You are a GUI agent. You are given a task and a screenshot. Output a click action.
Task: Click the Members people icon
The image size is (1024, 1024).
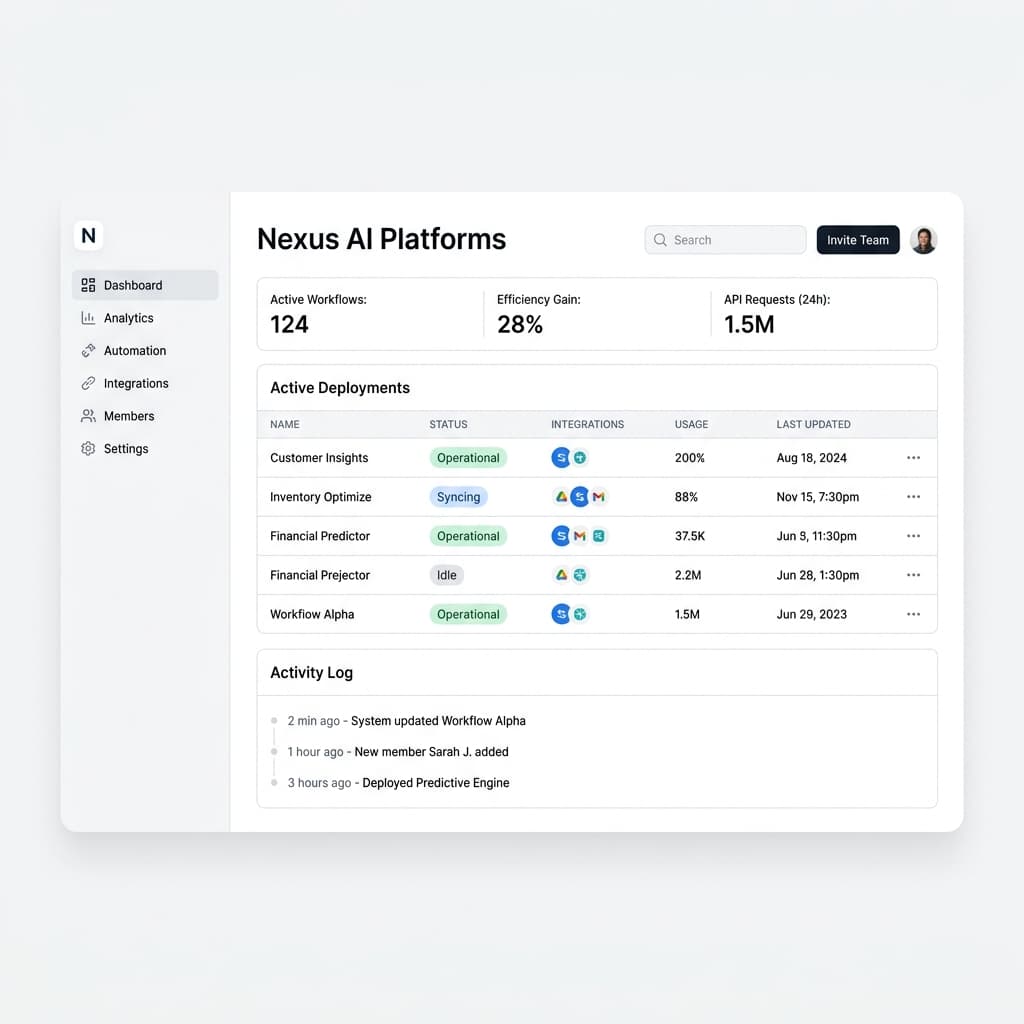88,416
